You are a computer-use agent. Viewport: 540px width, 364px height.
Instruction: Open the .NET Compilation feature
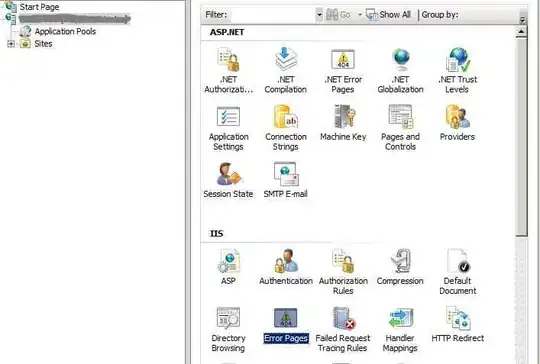(x=285, y=70)
